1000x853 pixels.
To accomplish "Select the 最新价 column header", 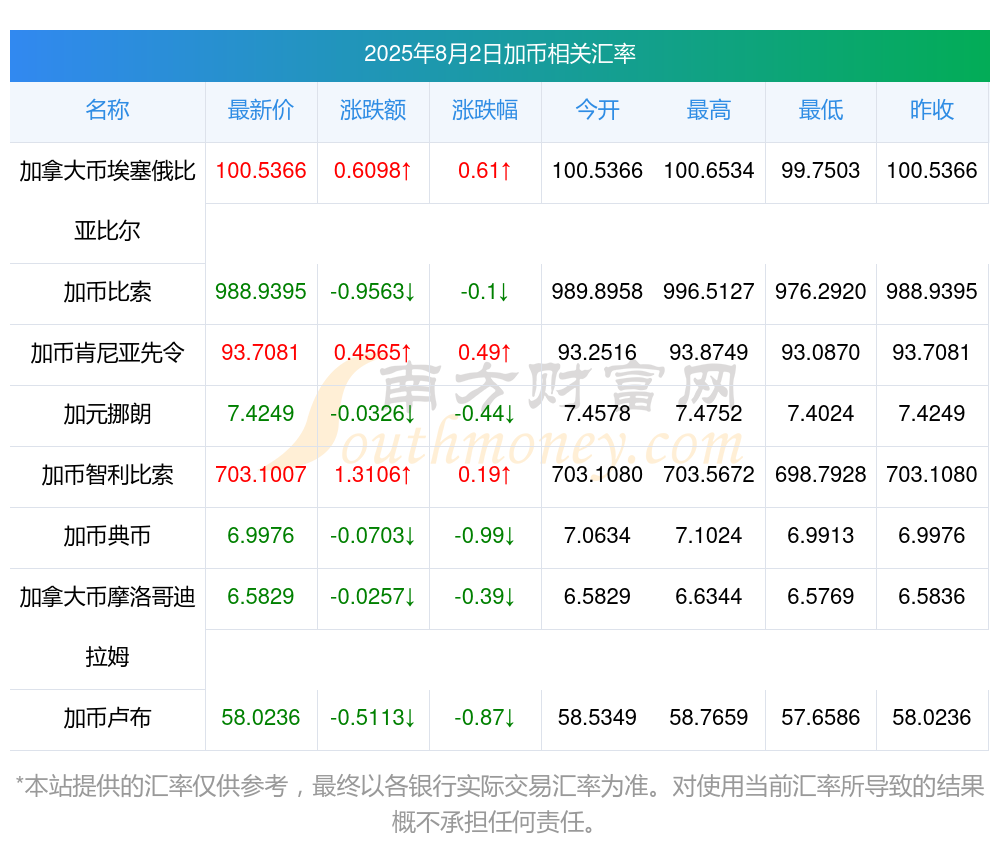I will [x=261, y=110].
